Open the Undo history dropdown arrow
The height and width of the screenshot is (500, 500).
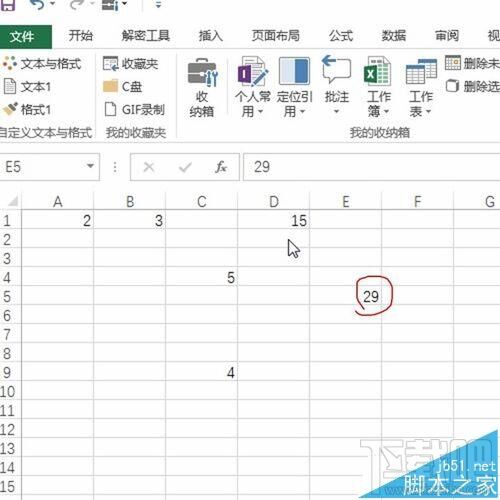click(x=53, y=4)
